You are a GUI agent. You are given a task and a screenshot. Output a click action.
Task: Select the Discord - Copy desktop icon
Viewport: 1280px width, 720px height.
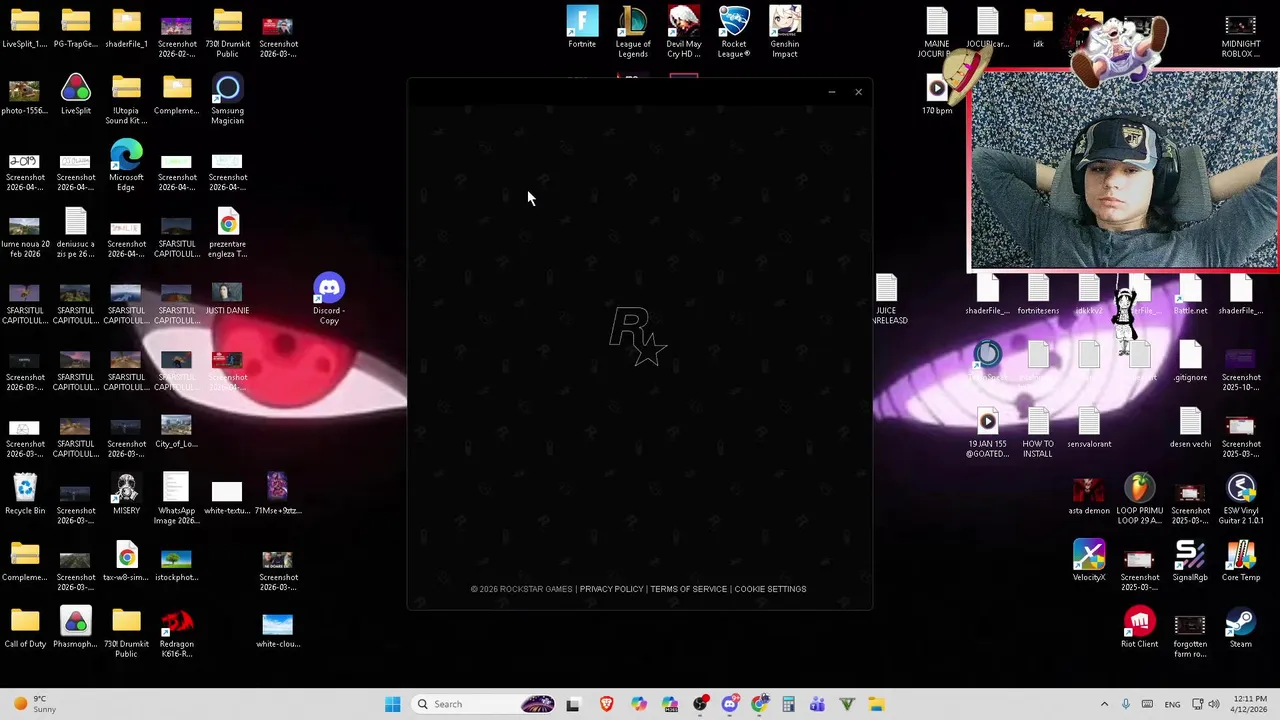coord(329,299)
